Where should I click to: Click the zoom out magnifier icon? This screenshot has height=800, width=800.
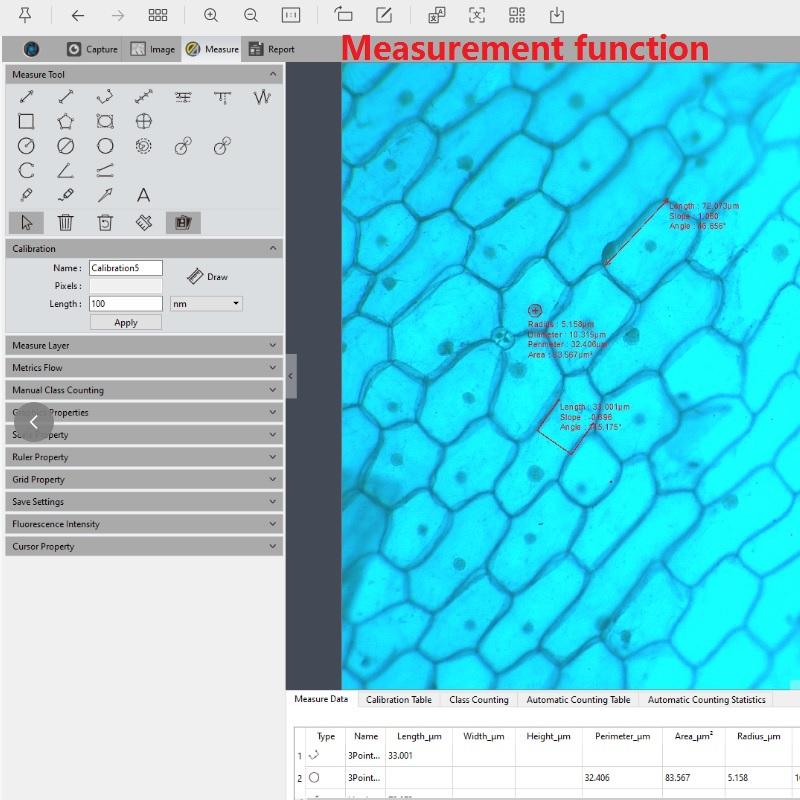click(251, 15)
